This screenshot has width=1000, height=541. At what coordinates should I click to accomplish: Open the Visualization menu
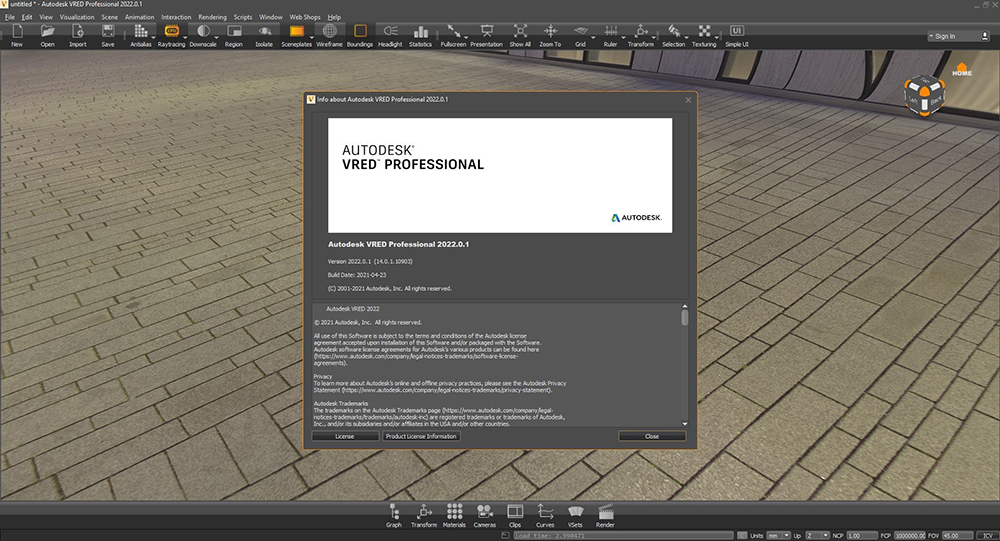click(77, 17)
